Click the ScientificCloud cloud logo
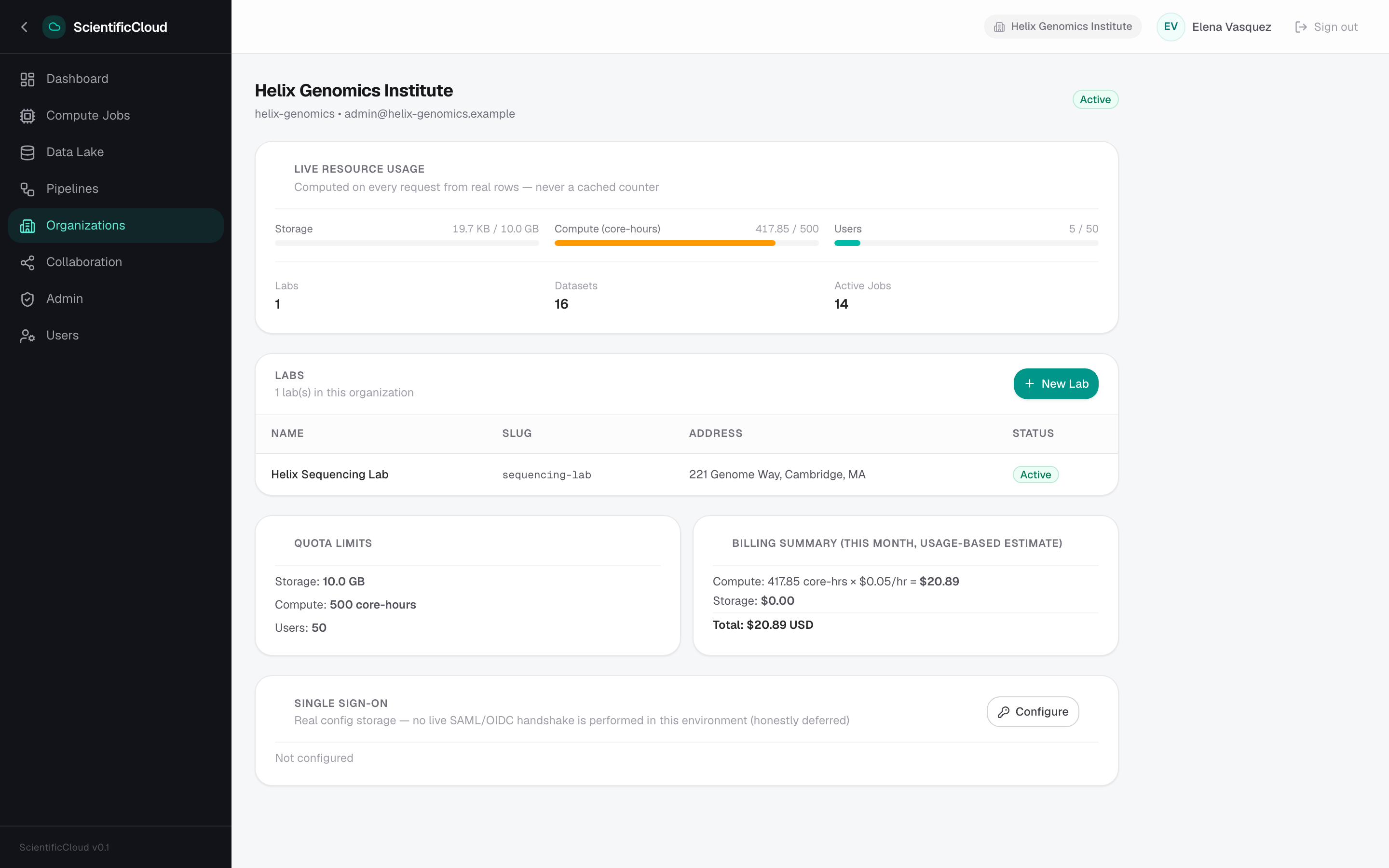 (54, 27)
